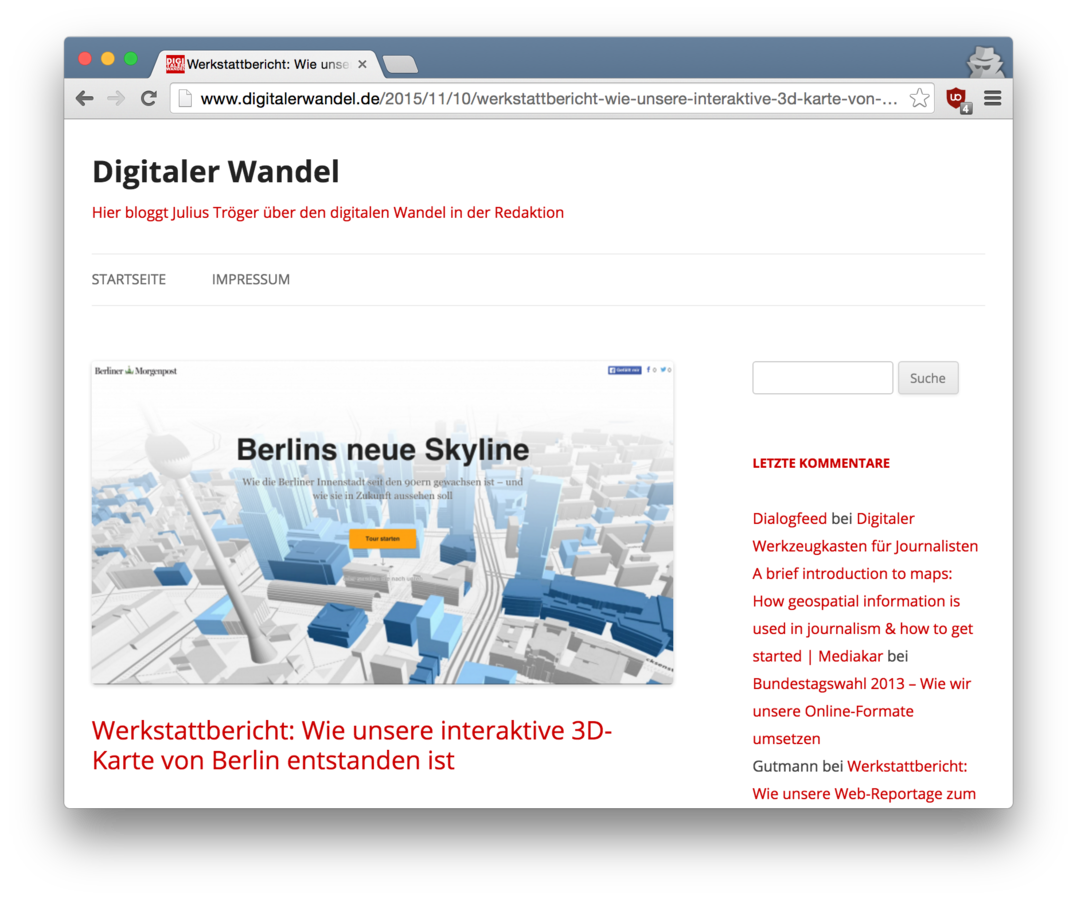Open the brief introduction to maps link

pos(863,615)
